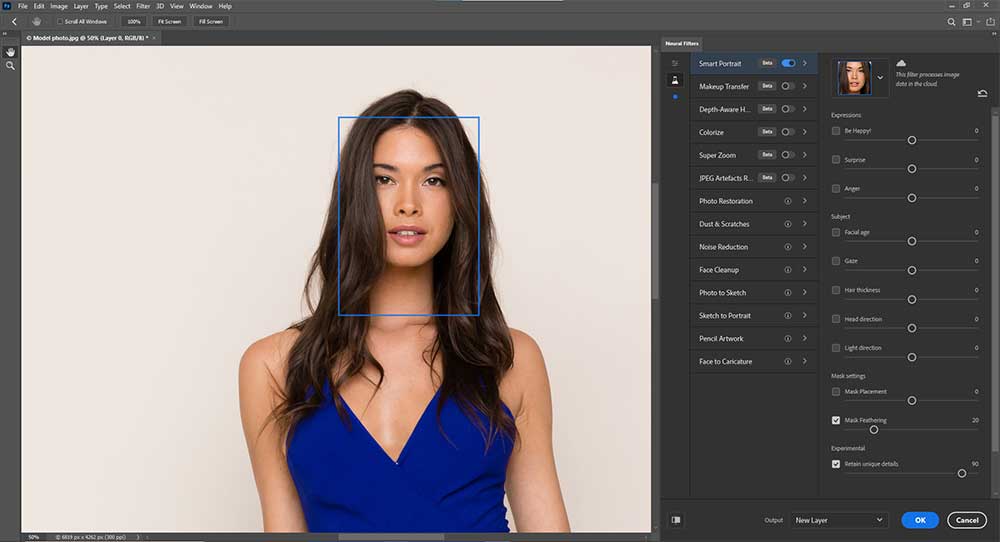
Task: Click the hand tool preset icon in options bar
Action: (x=36, y=22)
